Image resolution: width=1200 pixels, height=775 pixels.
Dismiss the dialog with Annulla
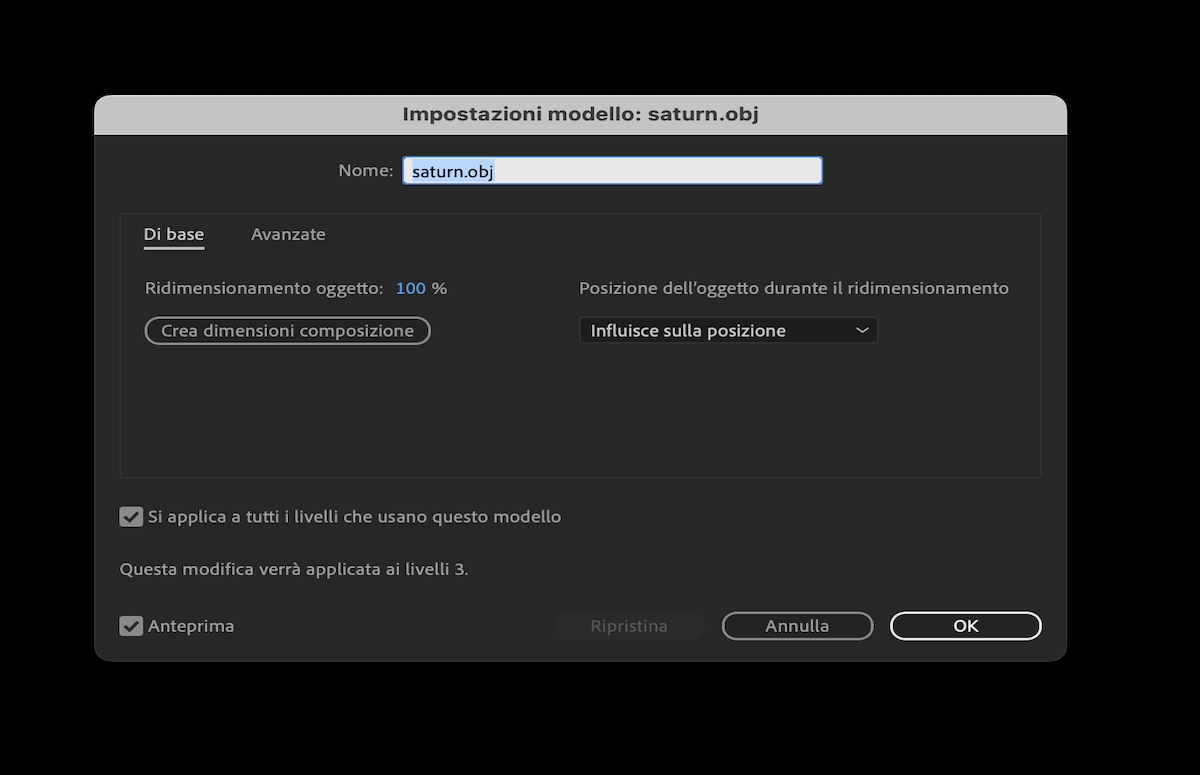tap(797, 626)
